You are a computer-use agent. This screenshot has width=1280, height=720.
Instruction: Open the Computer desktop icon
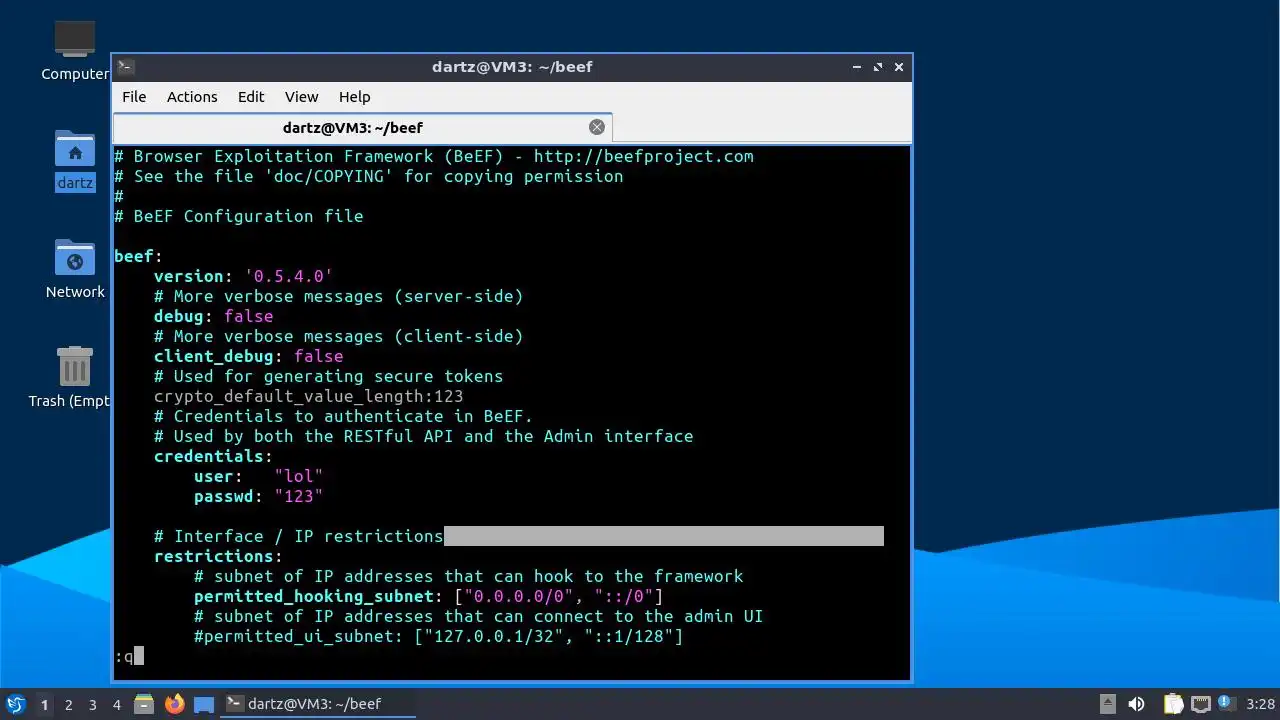(x=75, y=51)
